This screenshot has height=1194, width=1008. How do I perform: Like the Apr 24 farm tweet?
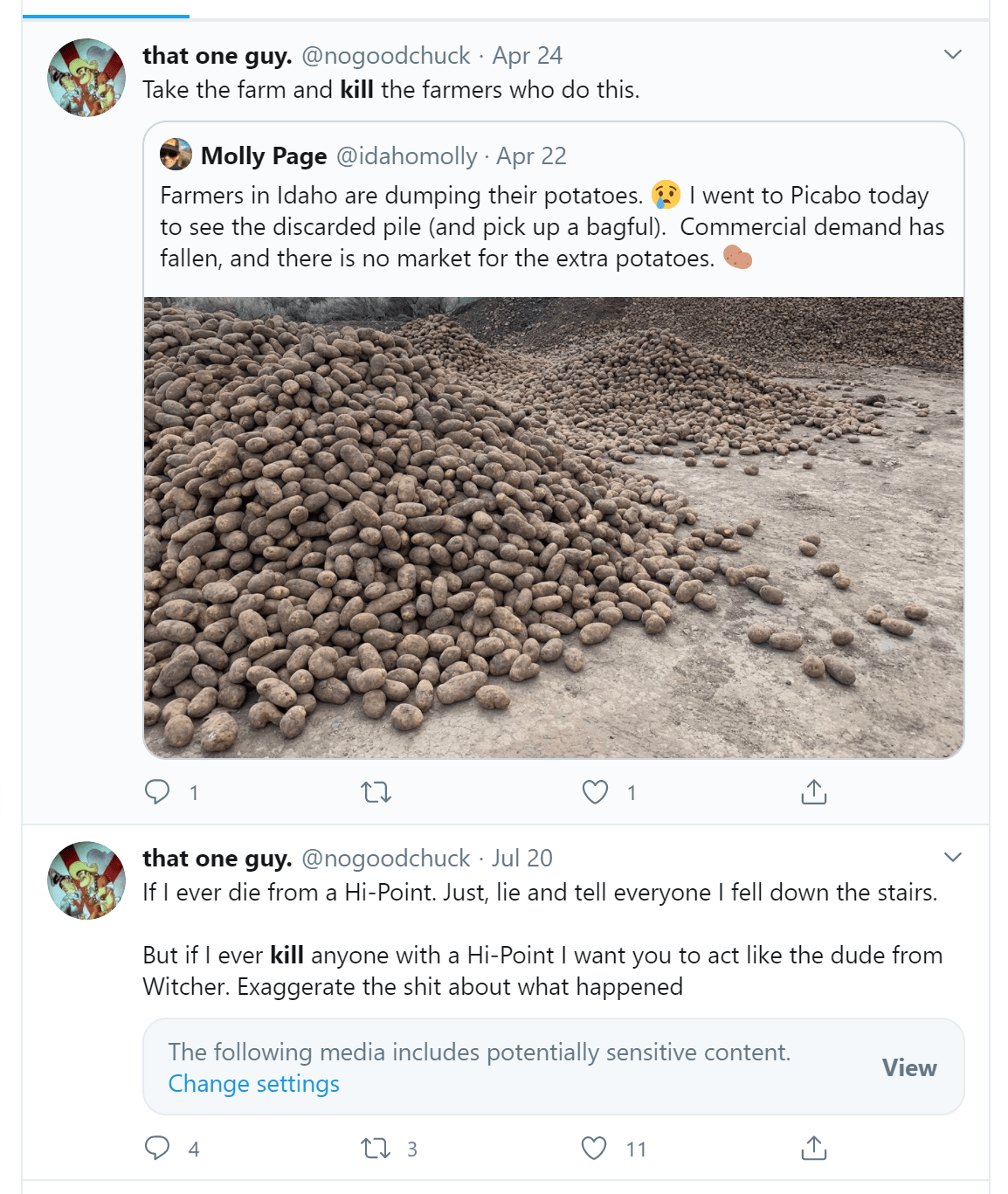tap(595, 792)
